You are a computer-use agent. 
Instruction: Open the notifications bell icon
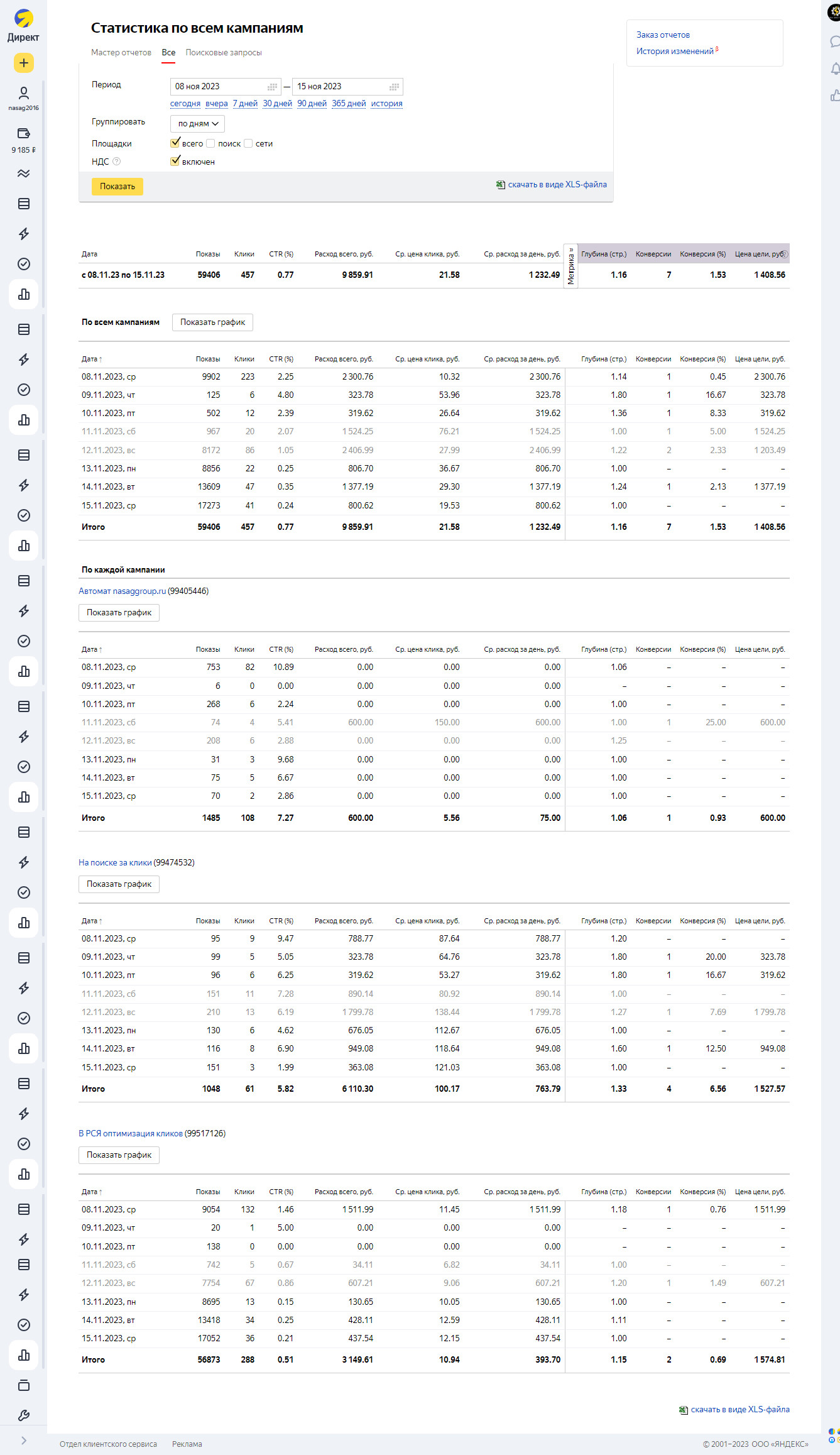pos(835,68)
